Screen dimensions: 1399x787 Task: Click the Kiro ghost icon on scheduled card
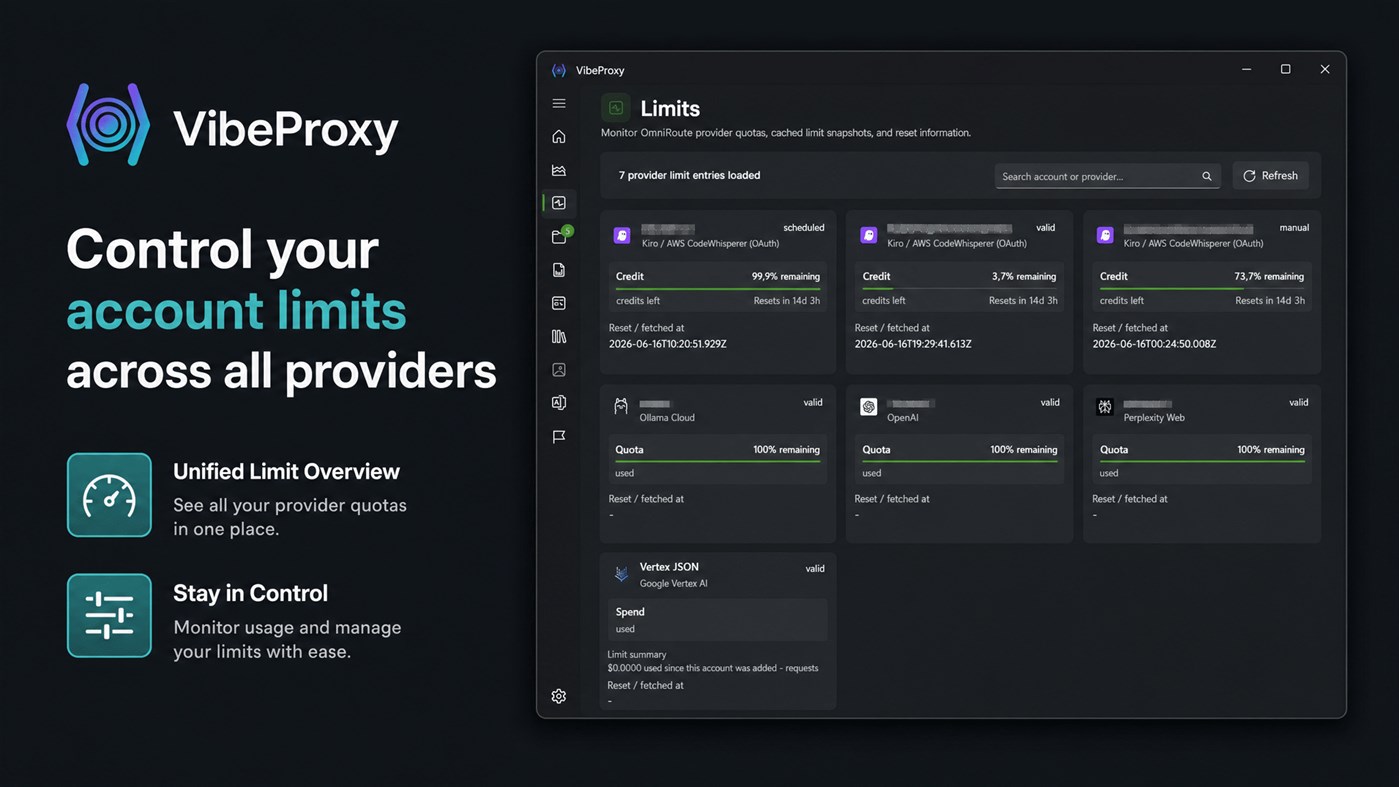pos(622,235)
